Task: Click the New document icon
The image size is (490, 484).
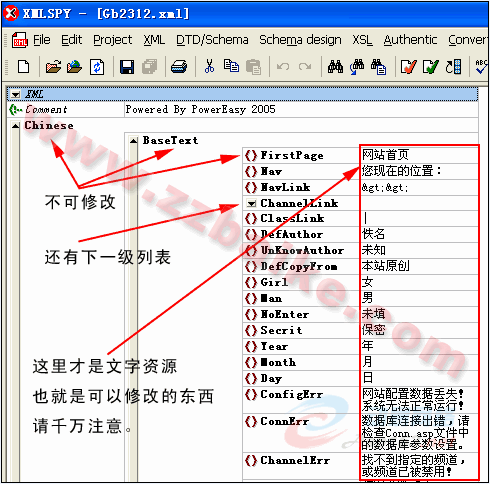Action: (23, 67)
